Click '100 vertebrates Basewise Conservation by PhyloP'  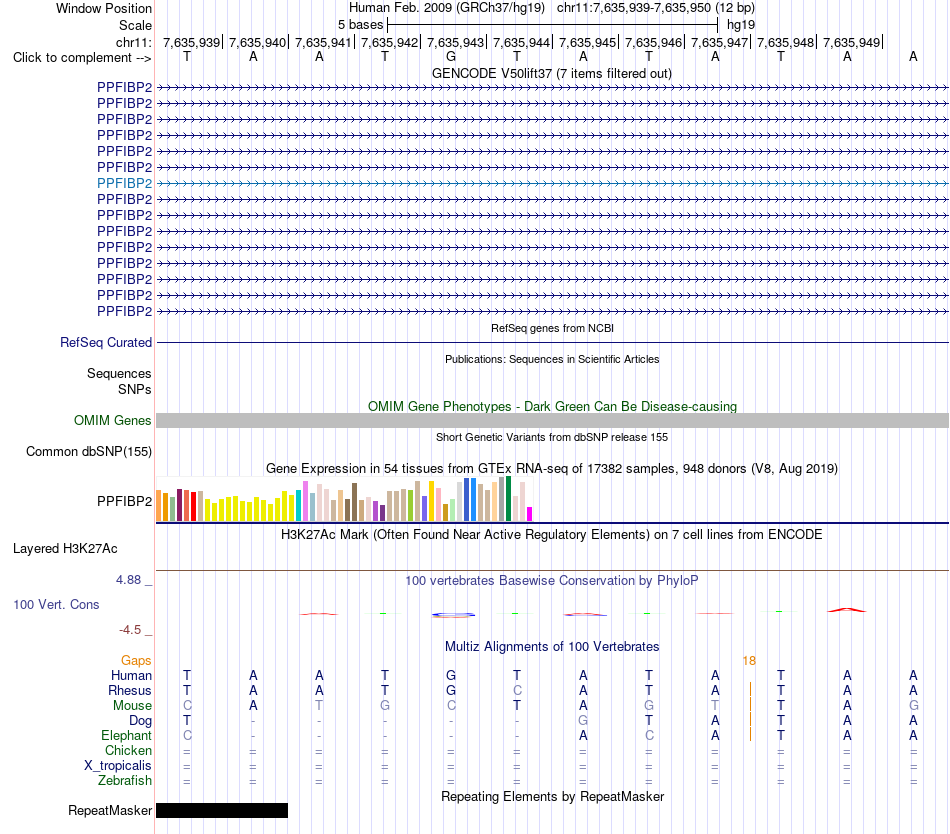[x=551, y=580]
